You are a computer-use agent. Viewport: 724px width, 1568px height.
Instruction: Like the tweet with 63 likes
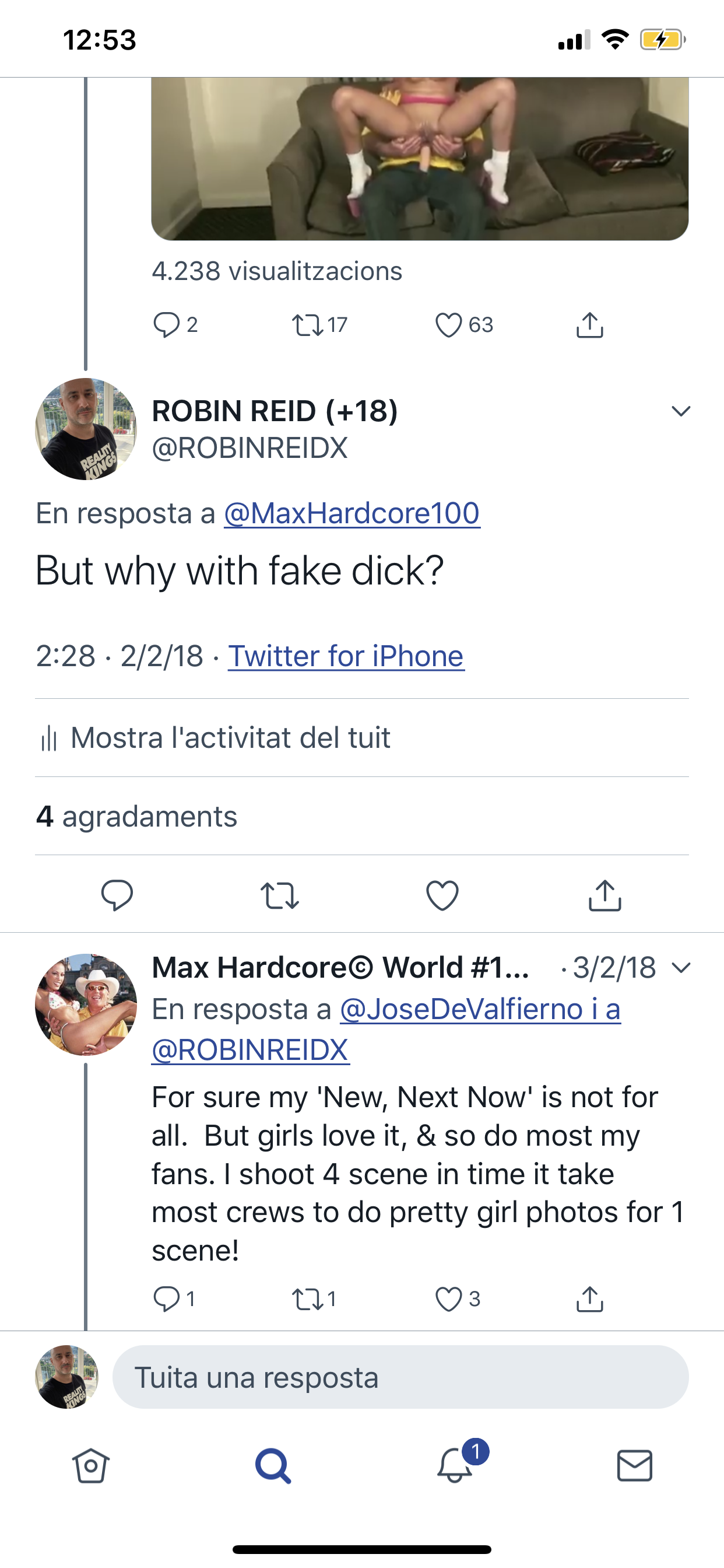(x=449, y=325)
